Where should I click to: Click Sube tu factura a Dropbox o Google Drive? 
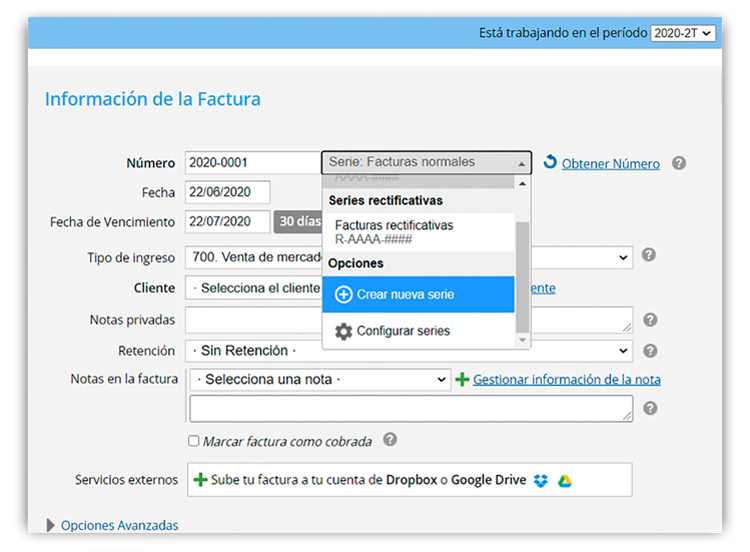pos(368,480)
